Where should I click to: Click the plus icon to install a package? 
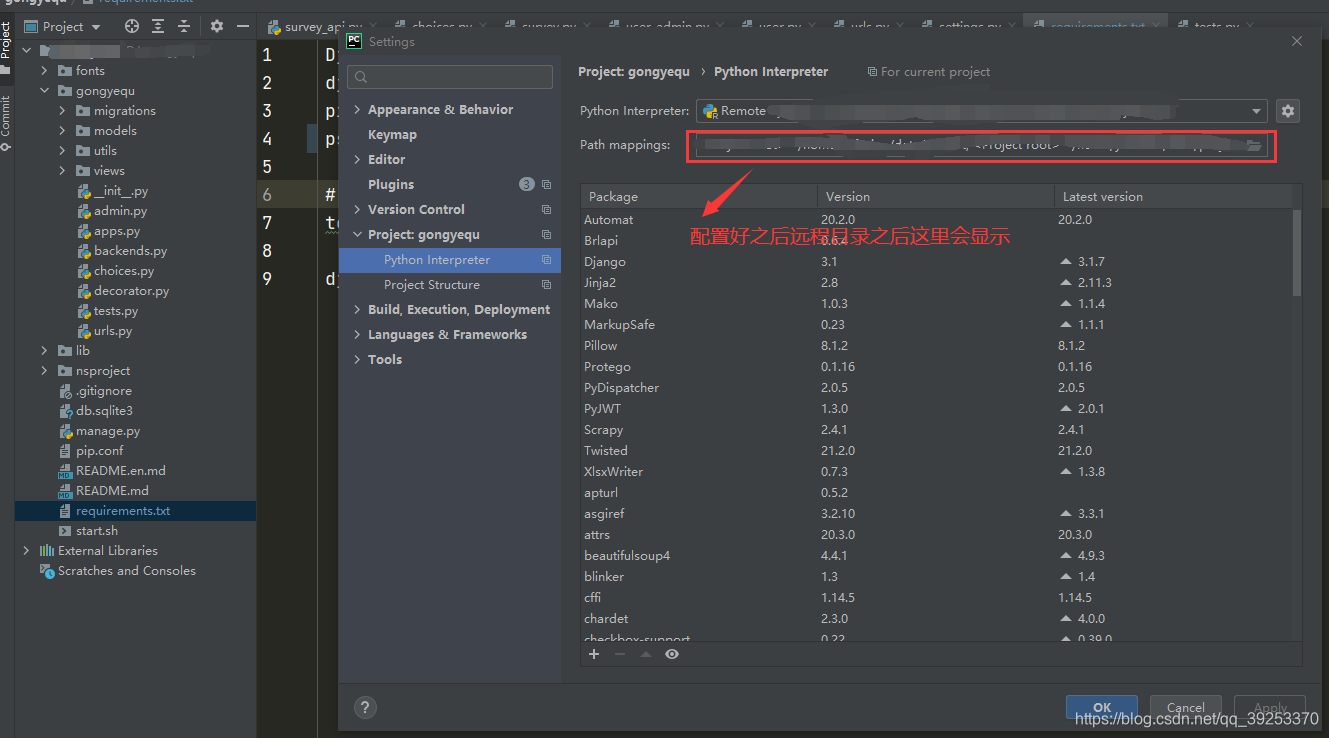(594, 654)
